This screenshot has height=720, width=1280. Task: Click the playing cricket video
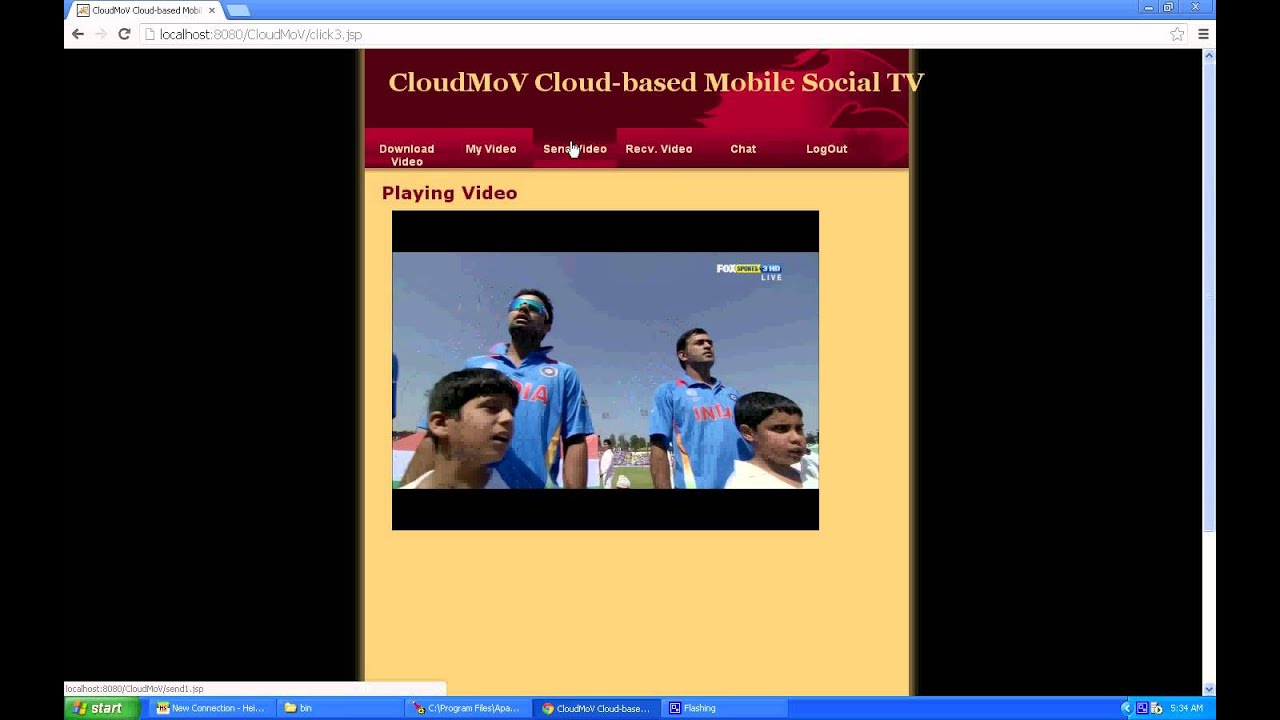pyautogui.click(x=605, y=370)
